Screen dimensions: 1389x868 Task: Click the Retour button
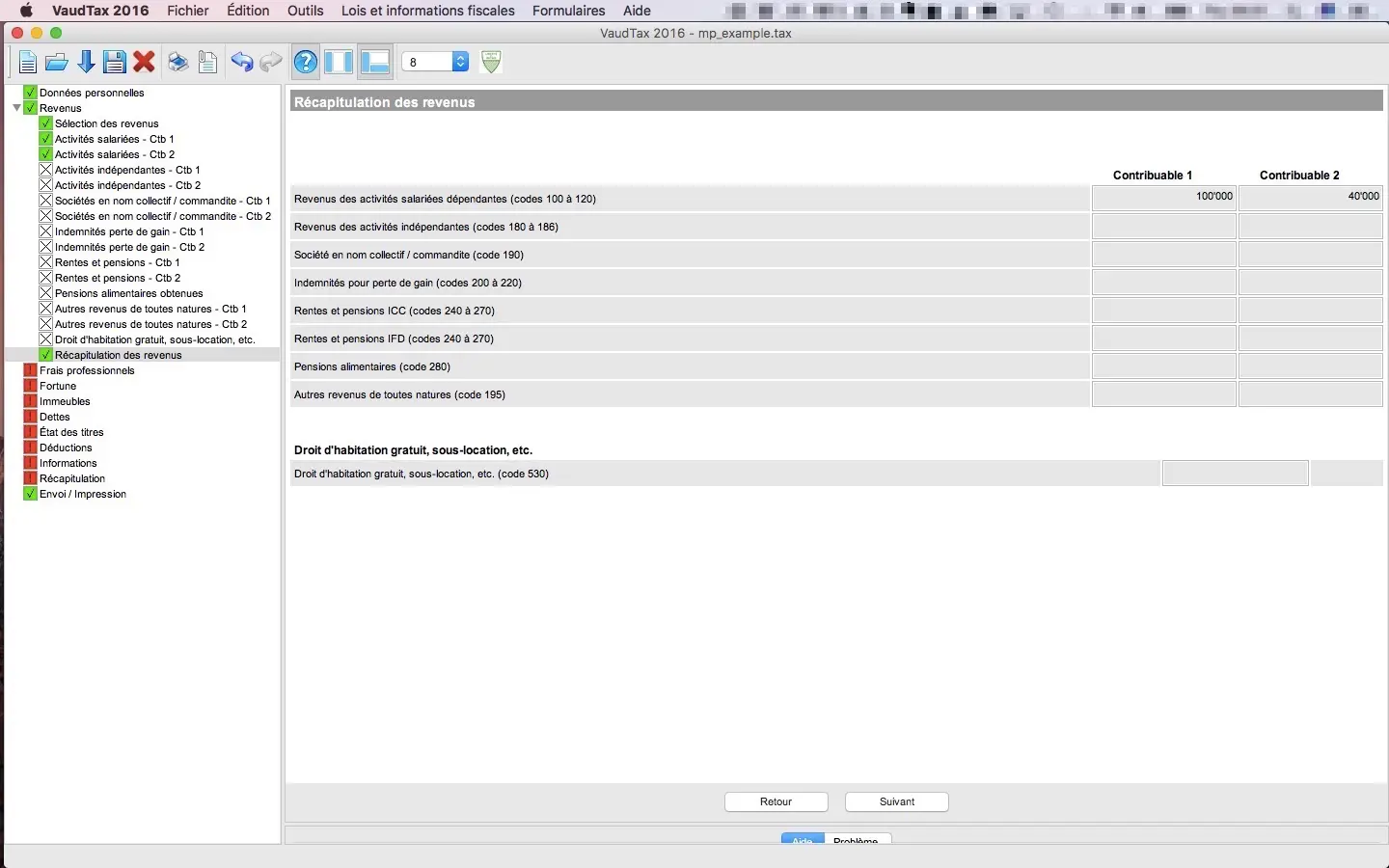pyautogui.click(x=776, y=801)
